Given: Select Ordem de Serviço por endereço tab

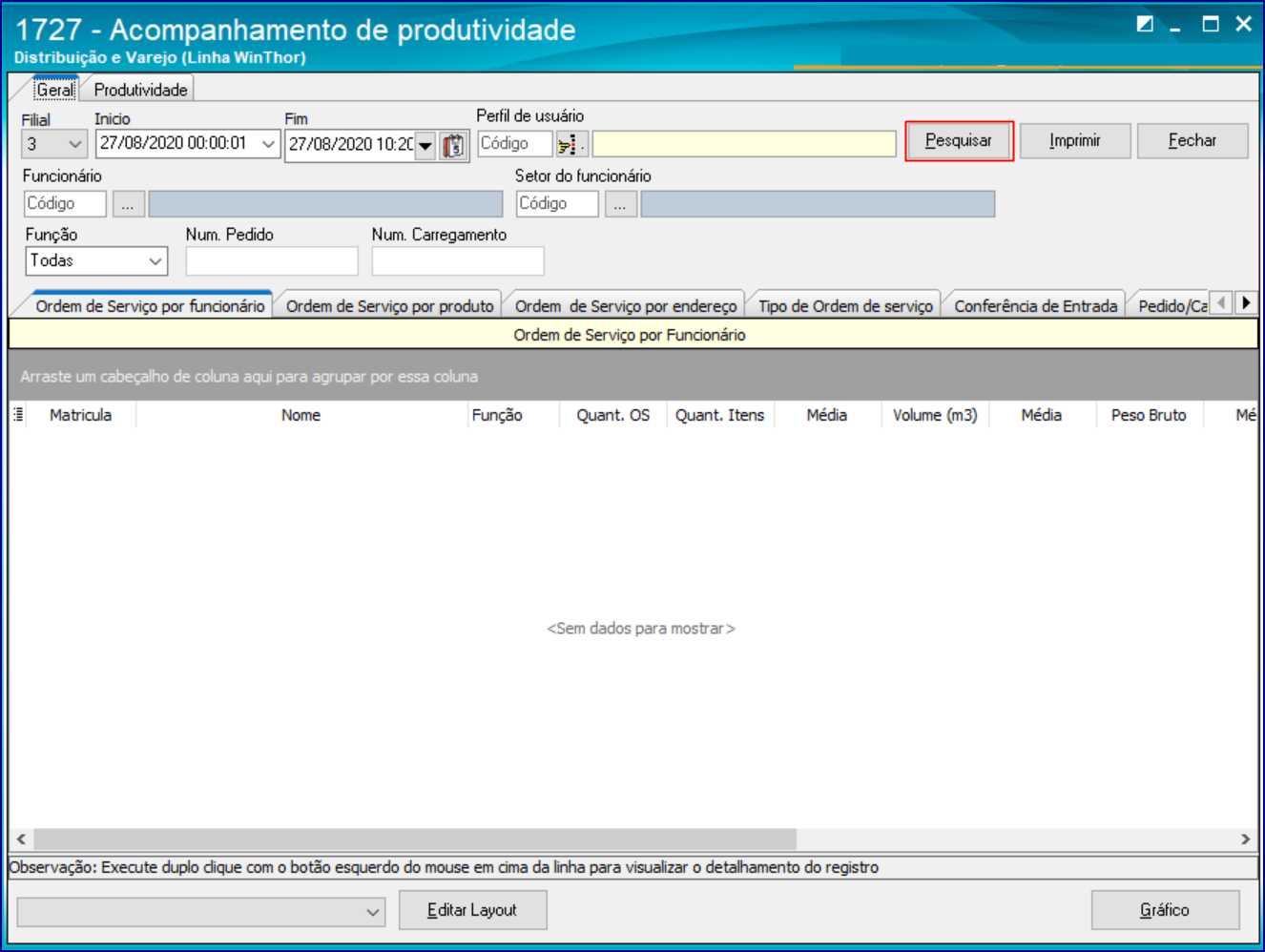Looking at the screenshot, I should pyautogui.click(x=626, y=306).
